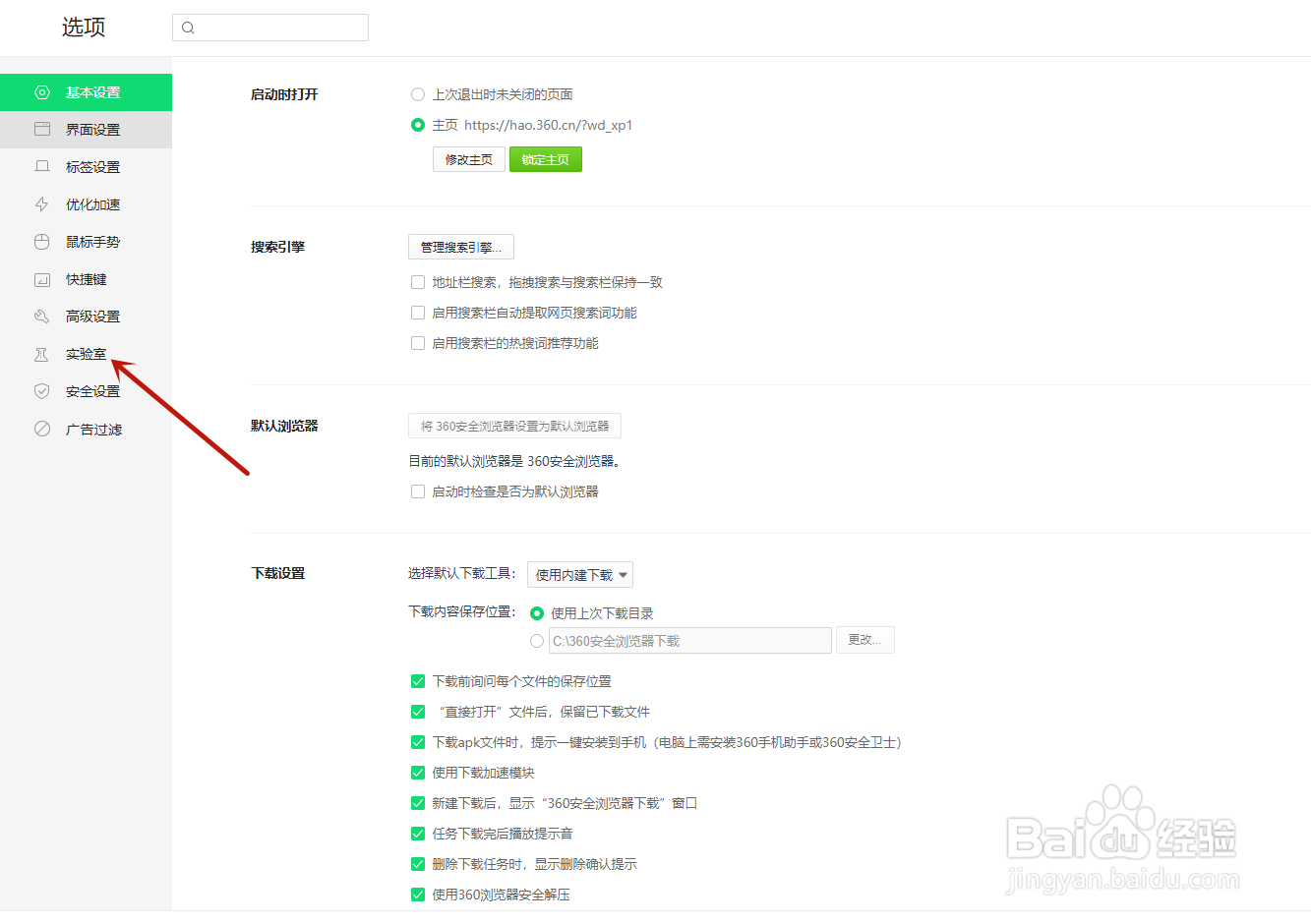The height and width of the screenshot is (924, 1311).
Task: Open 实验室 section
Action: (x=86, y=354)
